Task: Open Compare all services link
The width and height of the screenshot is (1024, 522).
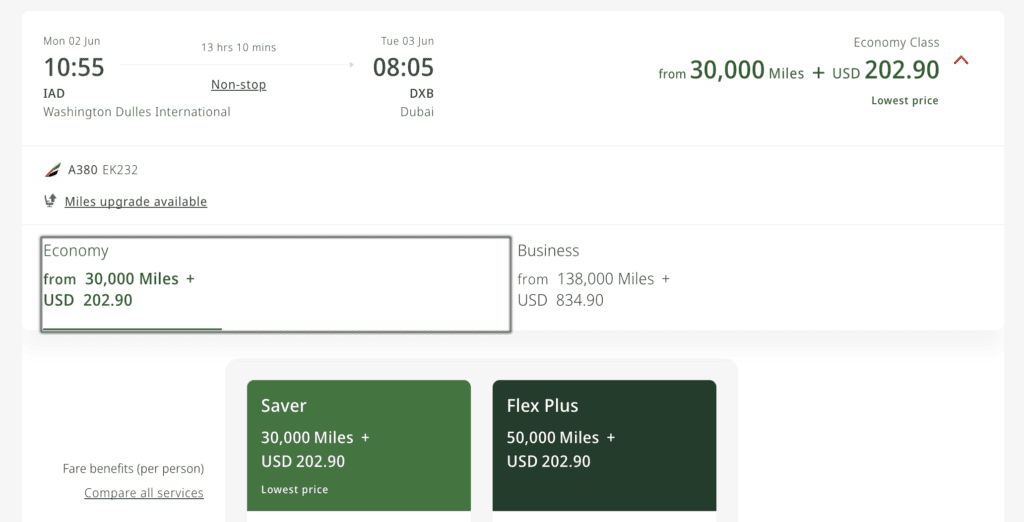Action: click(144, 493)
